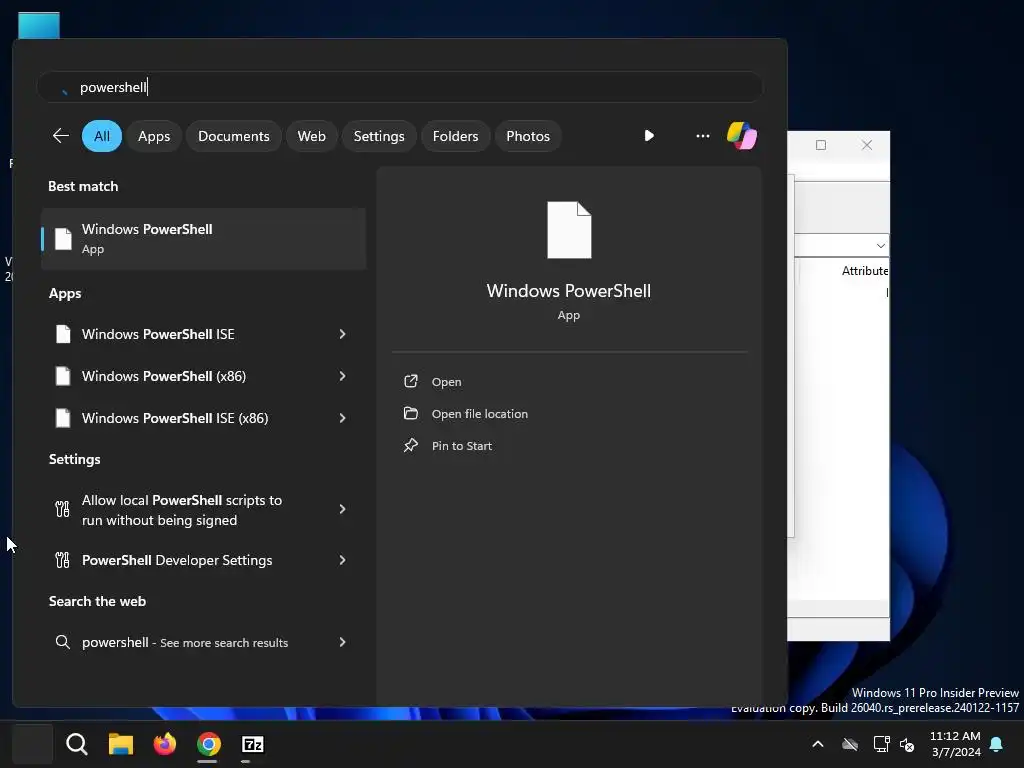The image size is (1024, 768).
Task: Select the Windows PowerShell ISE text
Action: (x=158, y=334)
